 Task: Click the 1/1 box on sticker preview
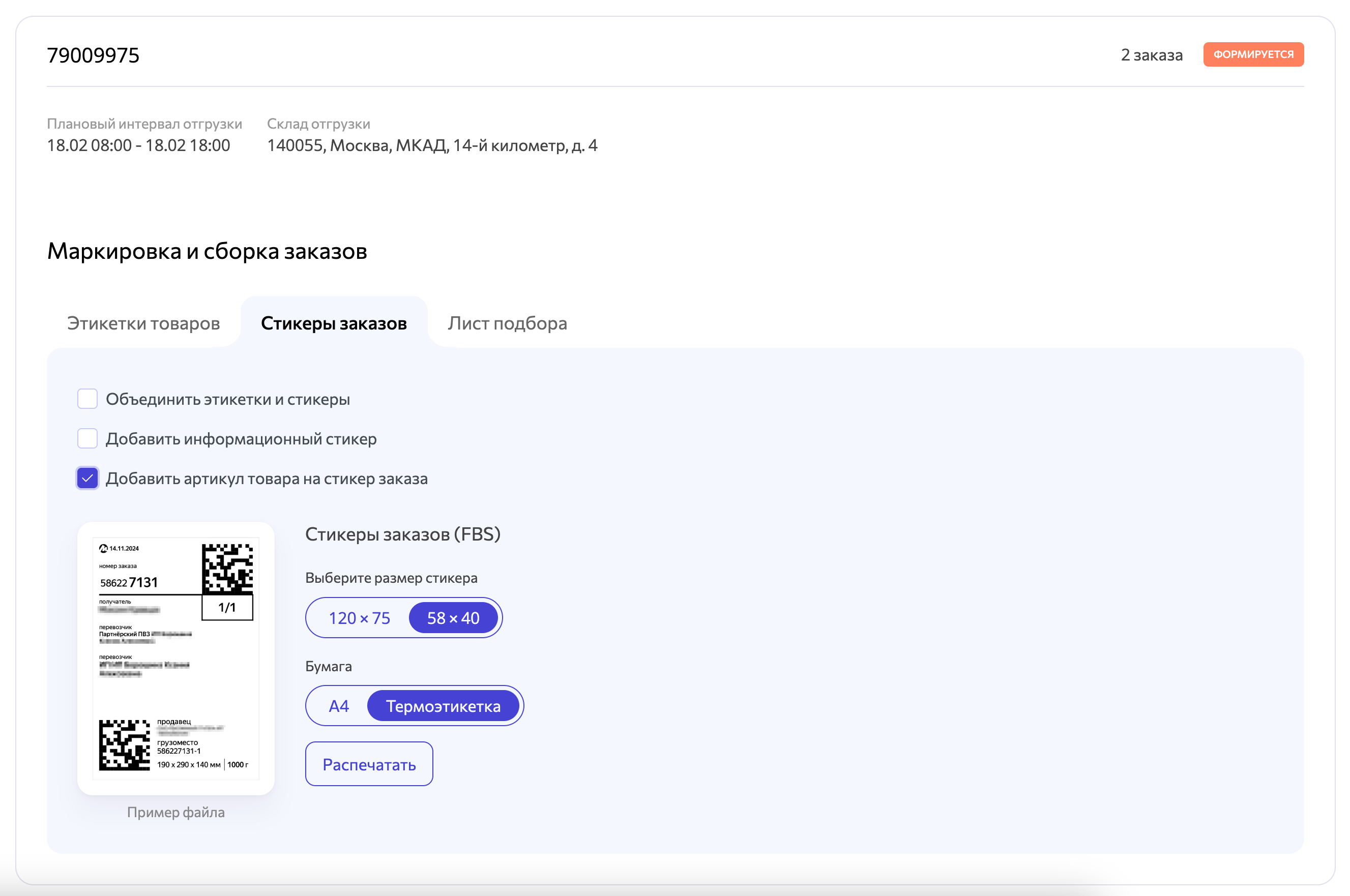227,608
